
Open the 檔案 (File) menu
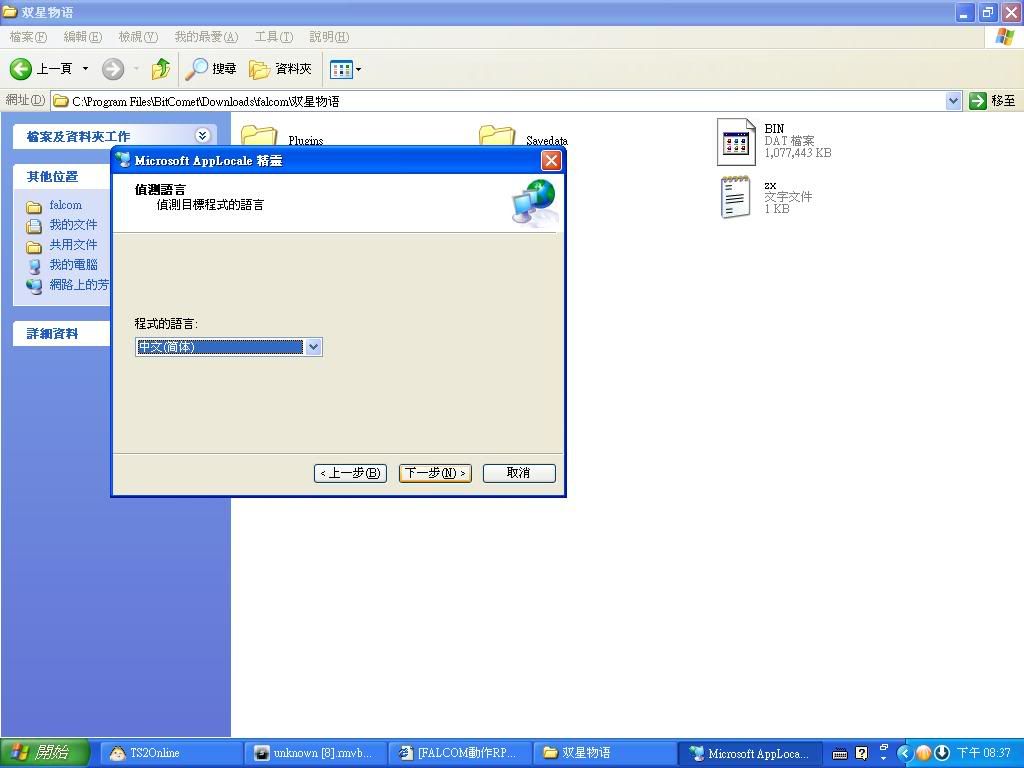28,37
